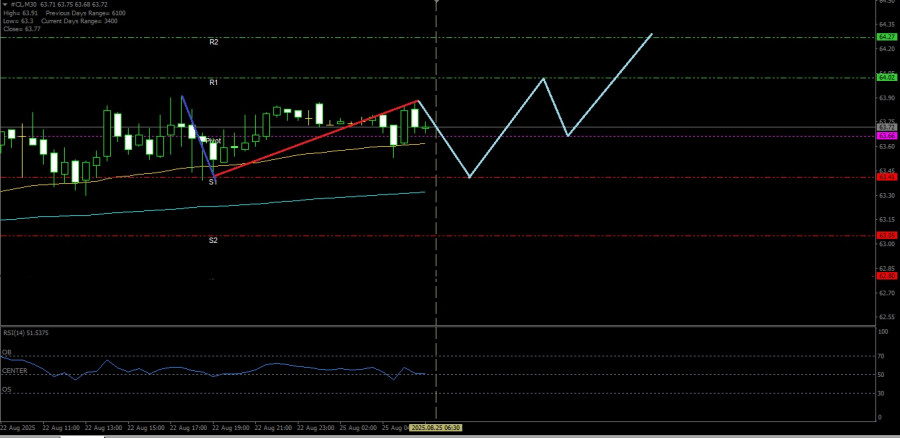Click the 22 Aug 23:00 time axis label

click(x=318, y=428)
